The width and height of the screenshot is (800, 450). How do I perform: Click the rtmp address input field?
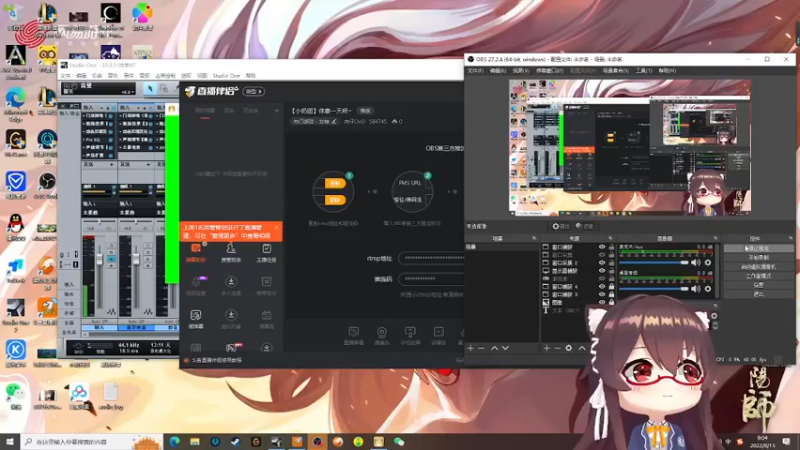click(x=431, y=258)
